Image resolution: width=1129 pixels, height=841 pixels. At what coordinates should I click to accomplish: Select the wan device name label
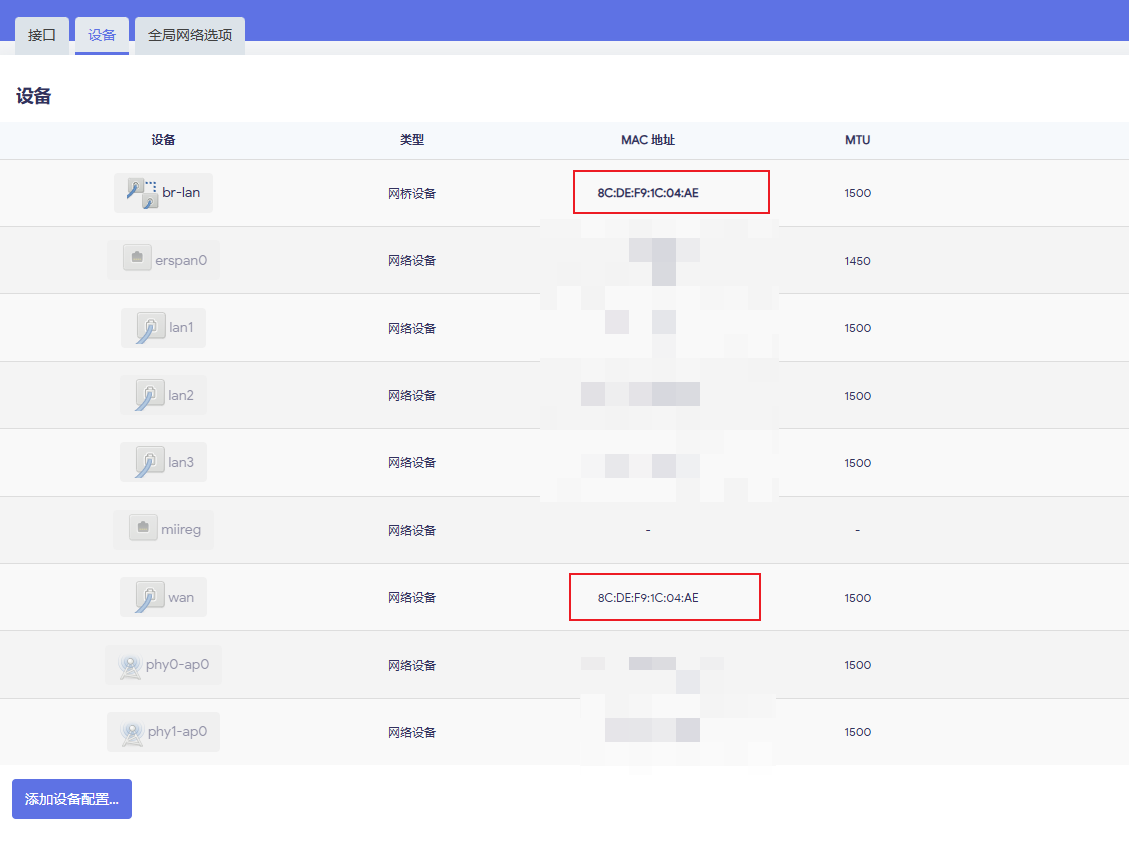181,598
